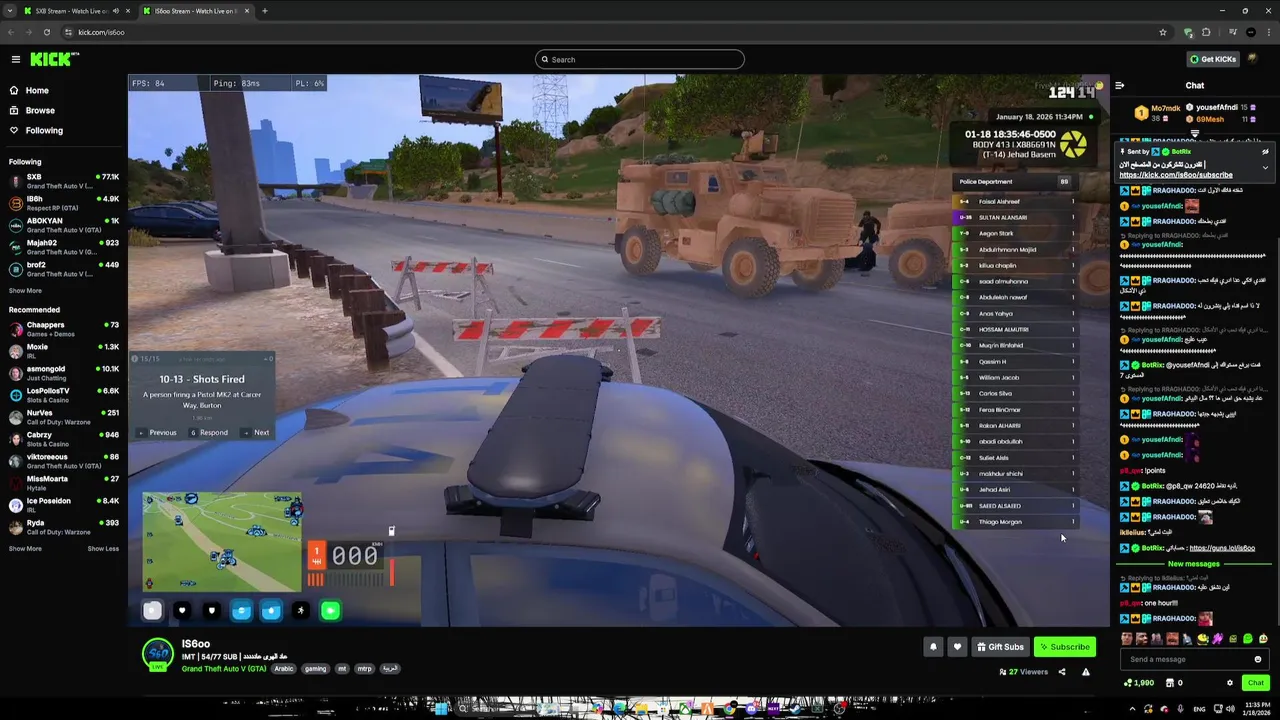Collapse the chat panel icon

[1119, 86]
